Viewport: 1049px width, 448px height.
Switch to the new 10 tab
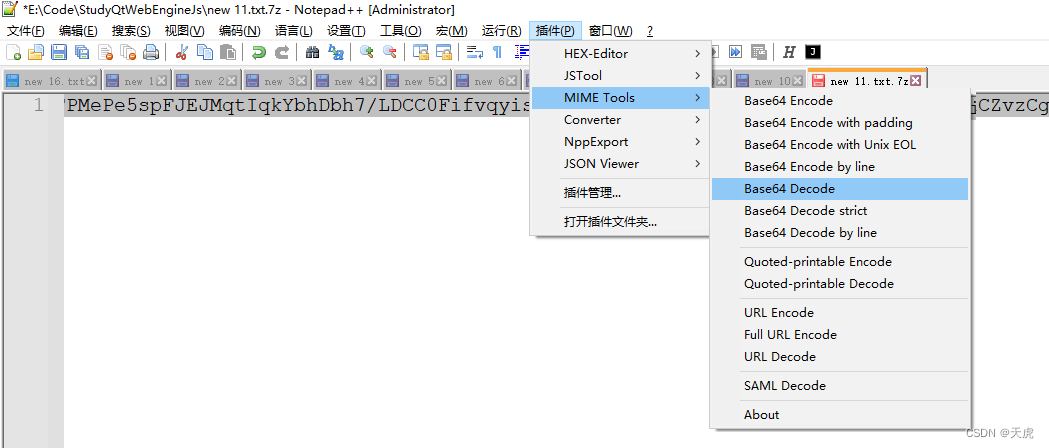pyautogui.click(x=769, y=80)
